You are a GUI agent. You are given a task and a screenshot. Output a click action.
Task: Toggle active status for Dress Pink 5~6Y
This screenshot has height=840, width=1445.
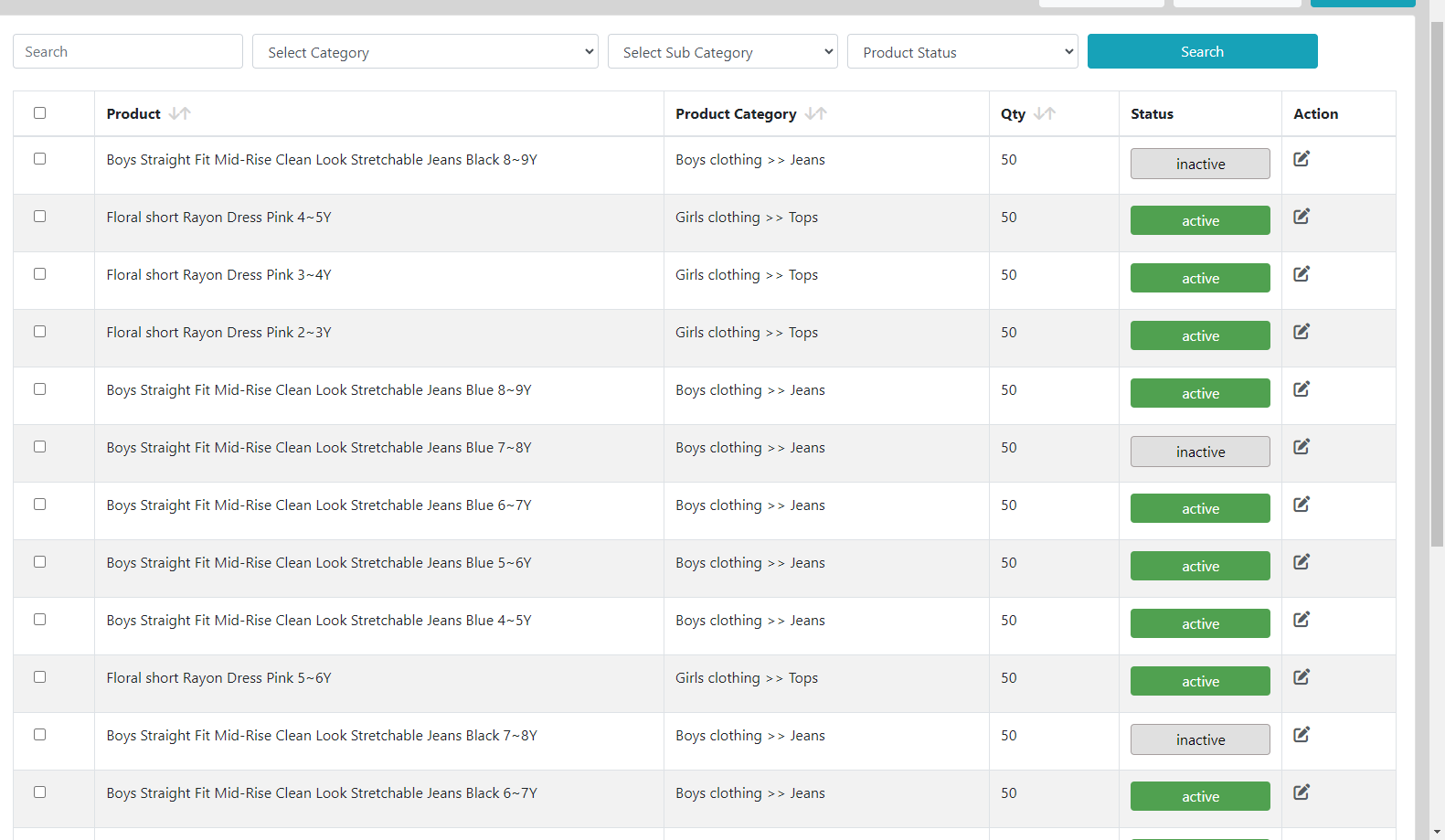coord(1200,681)
